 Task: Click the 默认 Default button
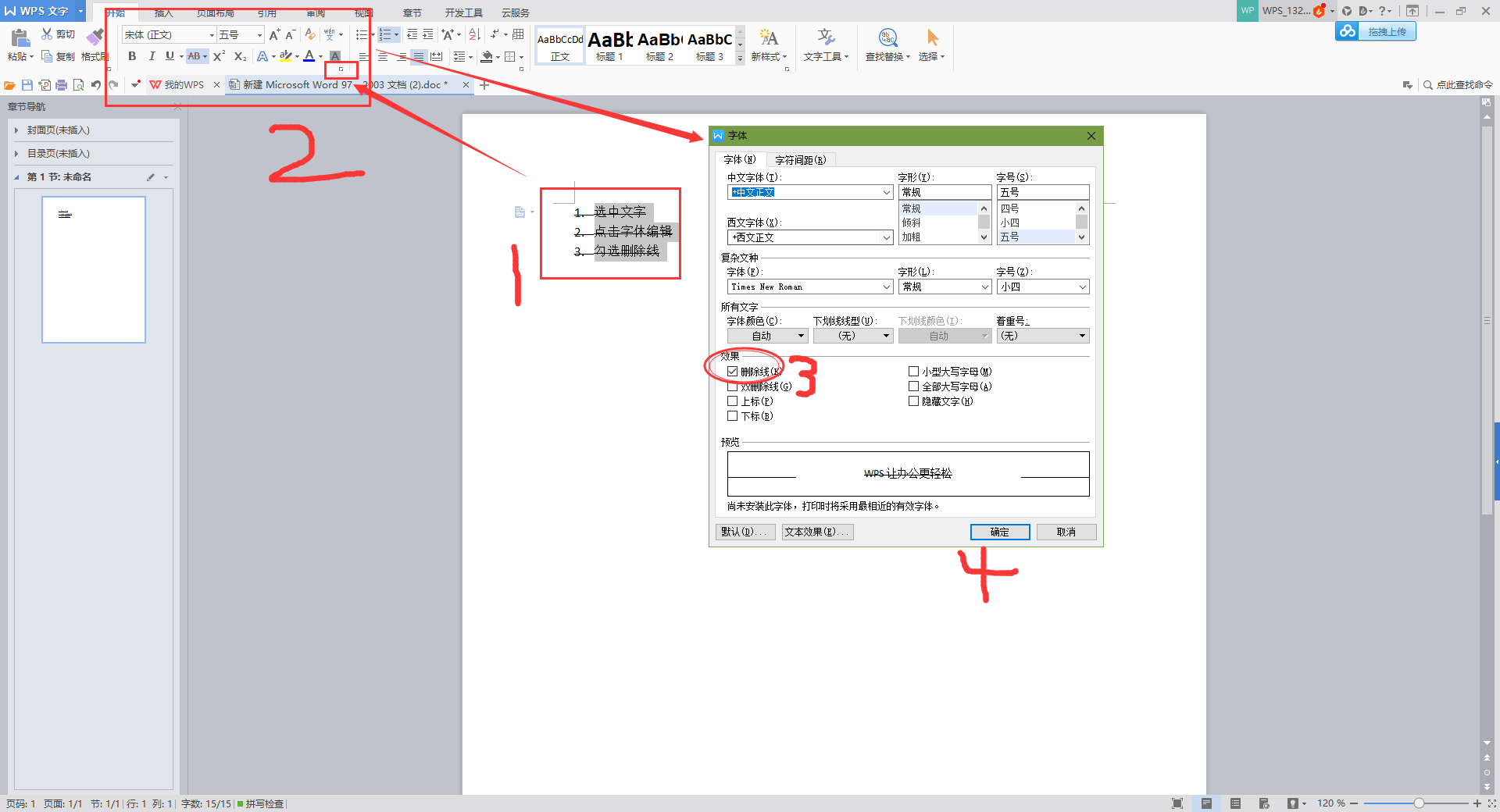[x=745, y=532]
